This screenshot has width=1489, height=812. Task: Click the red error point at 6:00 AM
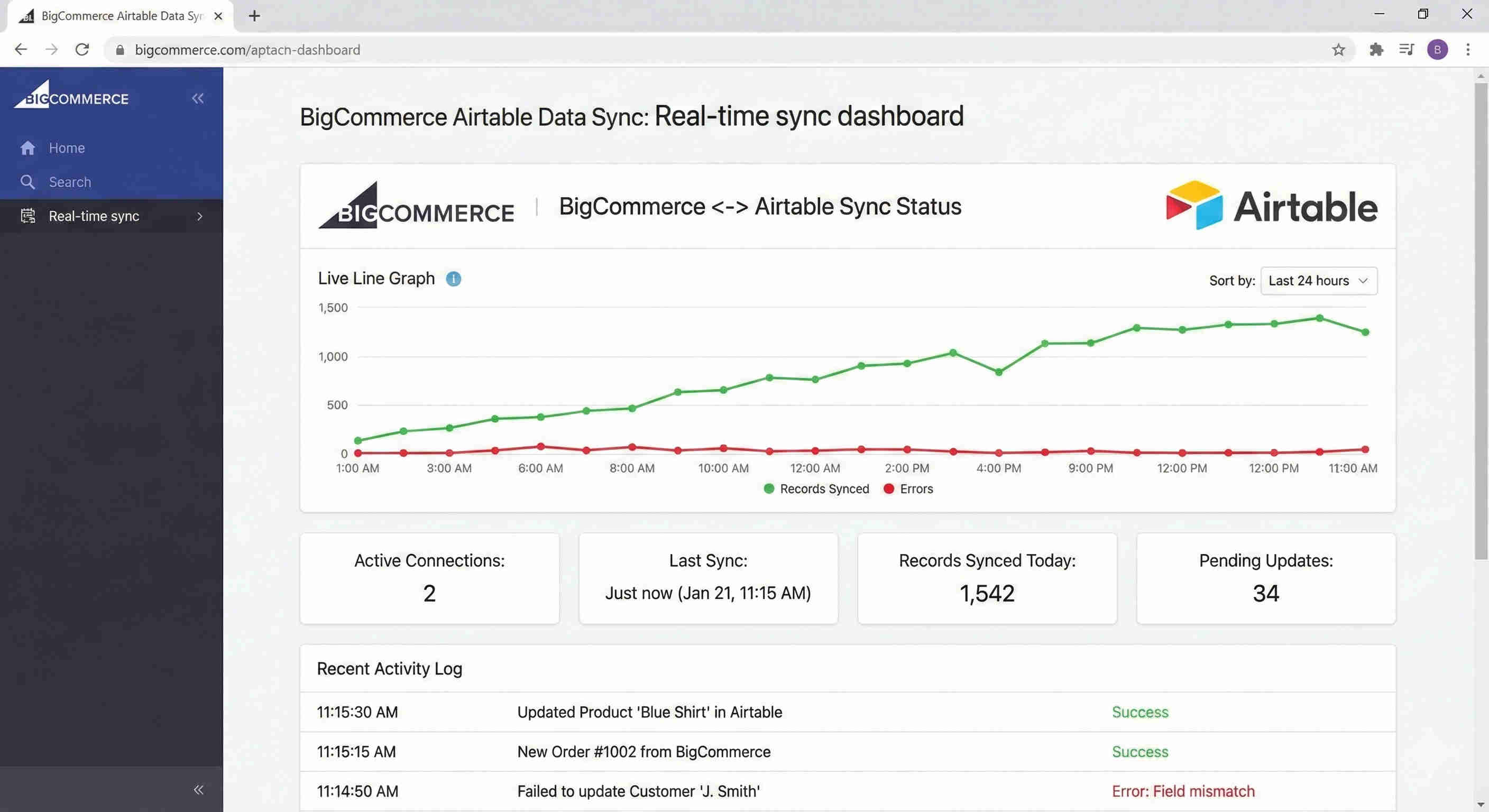[x=540, y=446]
